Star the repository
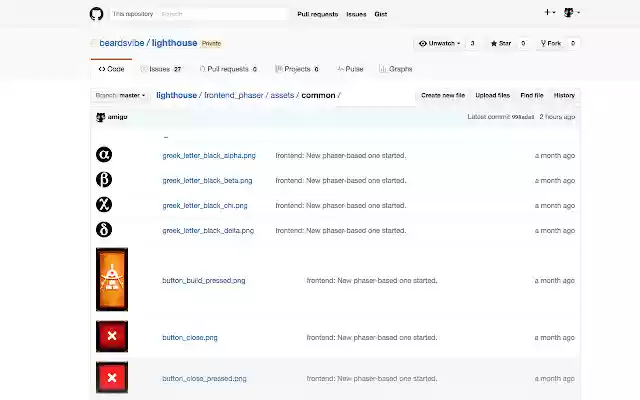This screenshot has height=400, width=640. pos(501,43)
